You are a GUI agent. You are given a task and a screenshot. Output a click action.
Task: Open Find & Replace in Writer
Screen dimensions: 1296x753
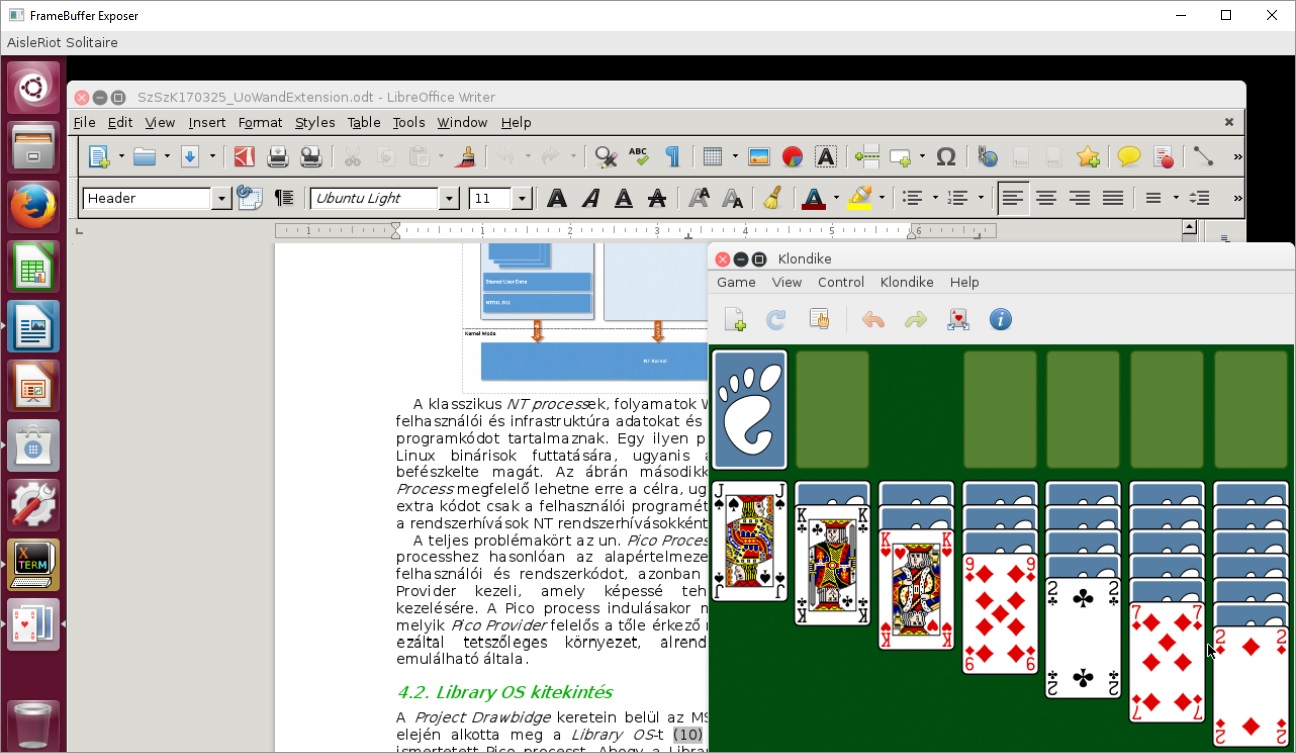coord(605,157)
